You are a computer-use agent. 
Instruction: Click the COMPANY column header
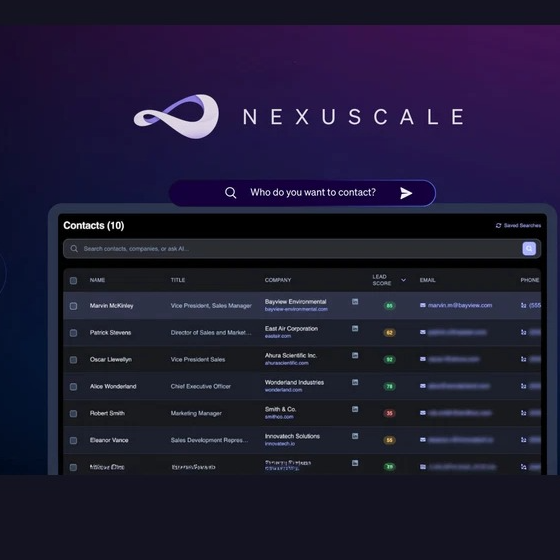(278, 280)
